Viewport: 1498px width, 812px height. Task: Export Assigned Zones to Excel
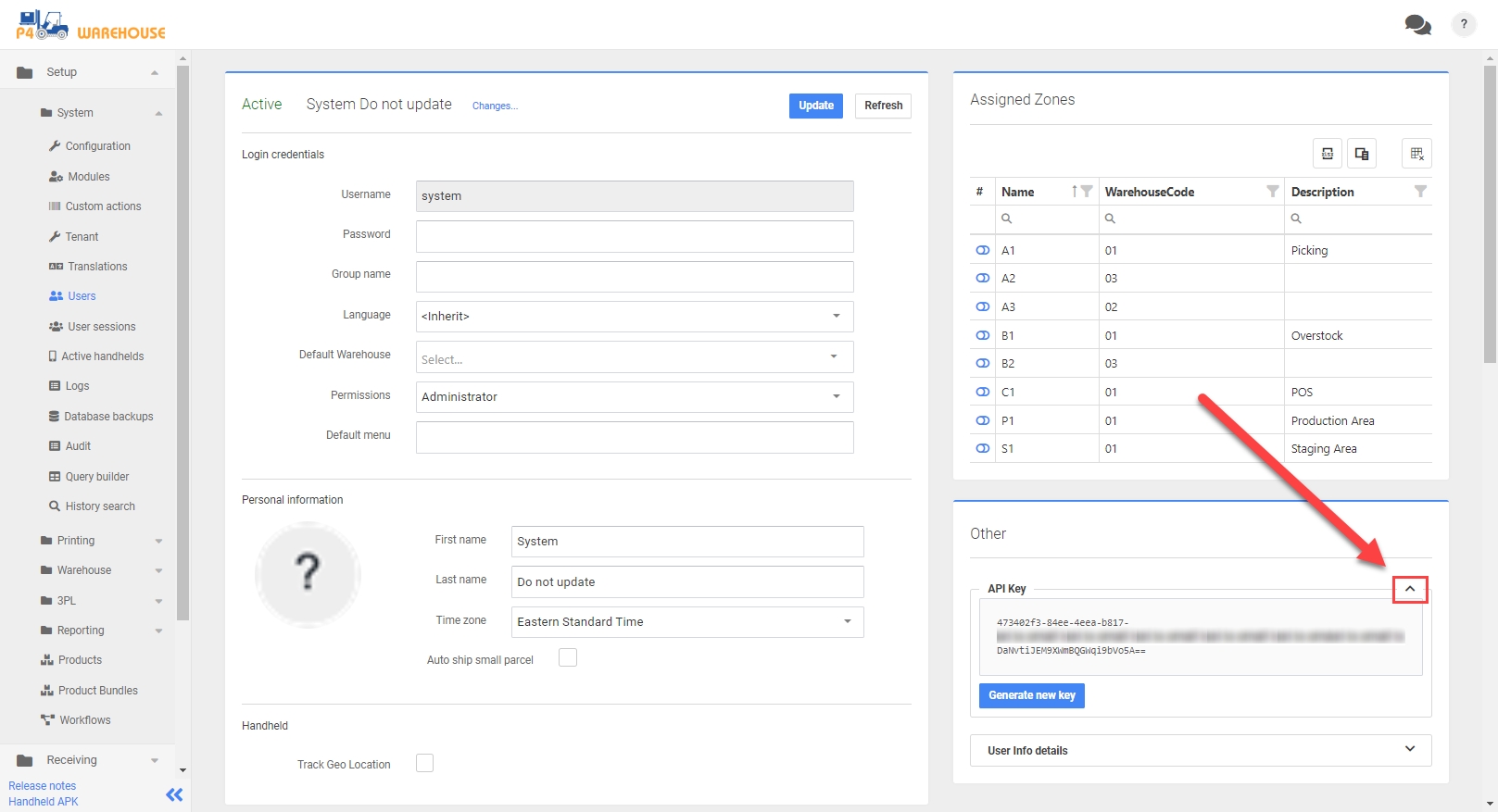pos(1328,154)
